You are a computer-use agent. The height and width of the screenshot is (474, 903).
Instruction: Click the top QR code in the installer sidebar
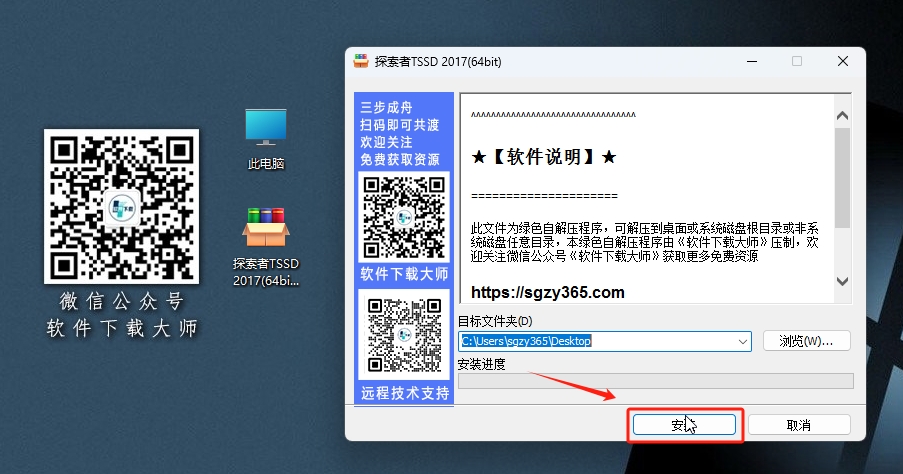click(404, 217)
